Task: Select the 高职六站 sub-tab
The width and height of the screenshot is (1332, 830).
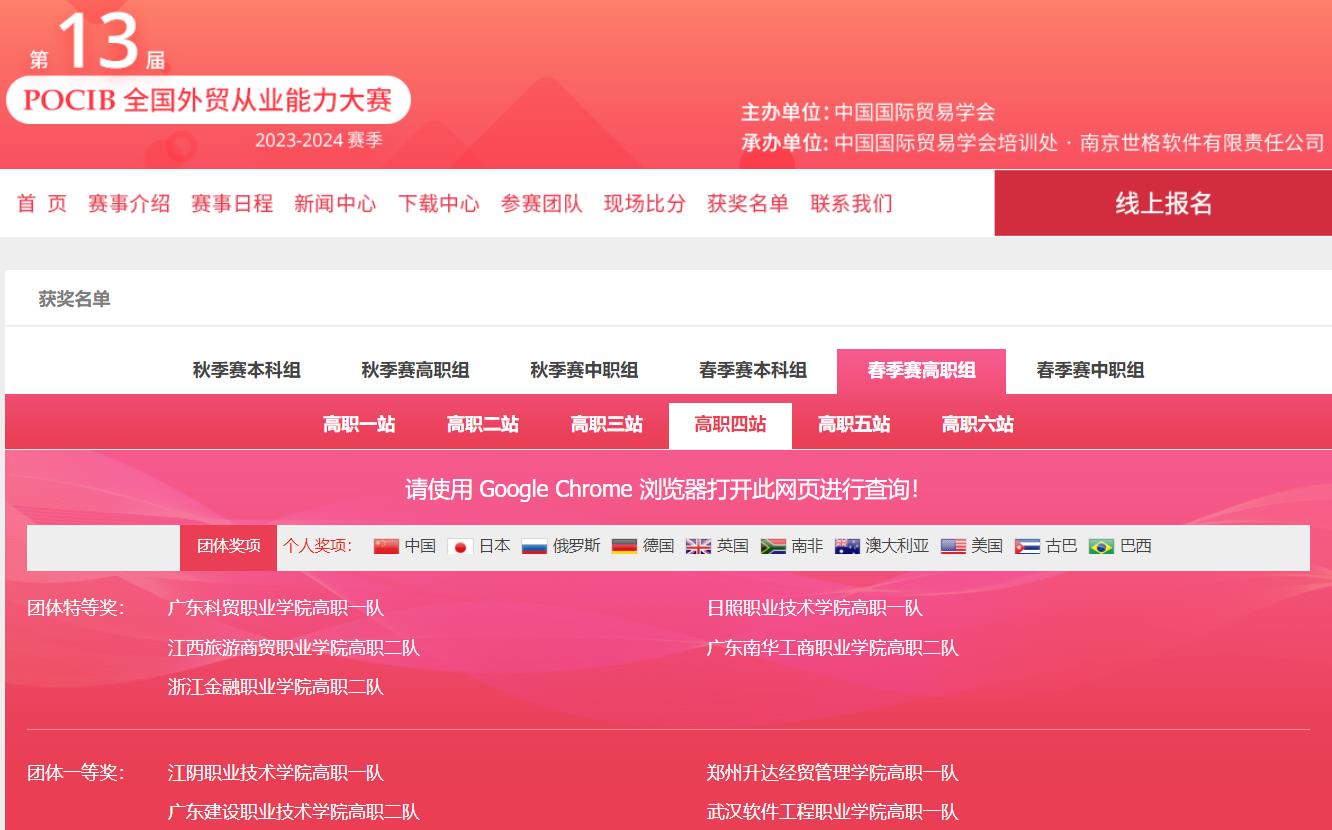Action: click(x=977, y=425)
